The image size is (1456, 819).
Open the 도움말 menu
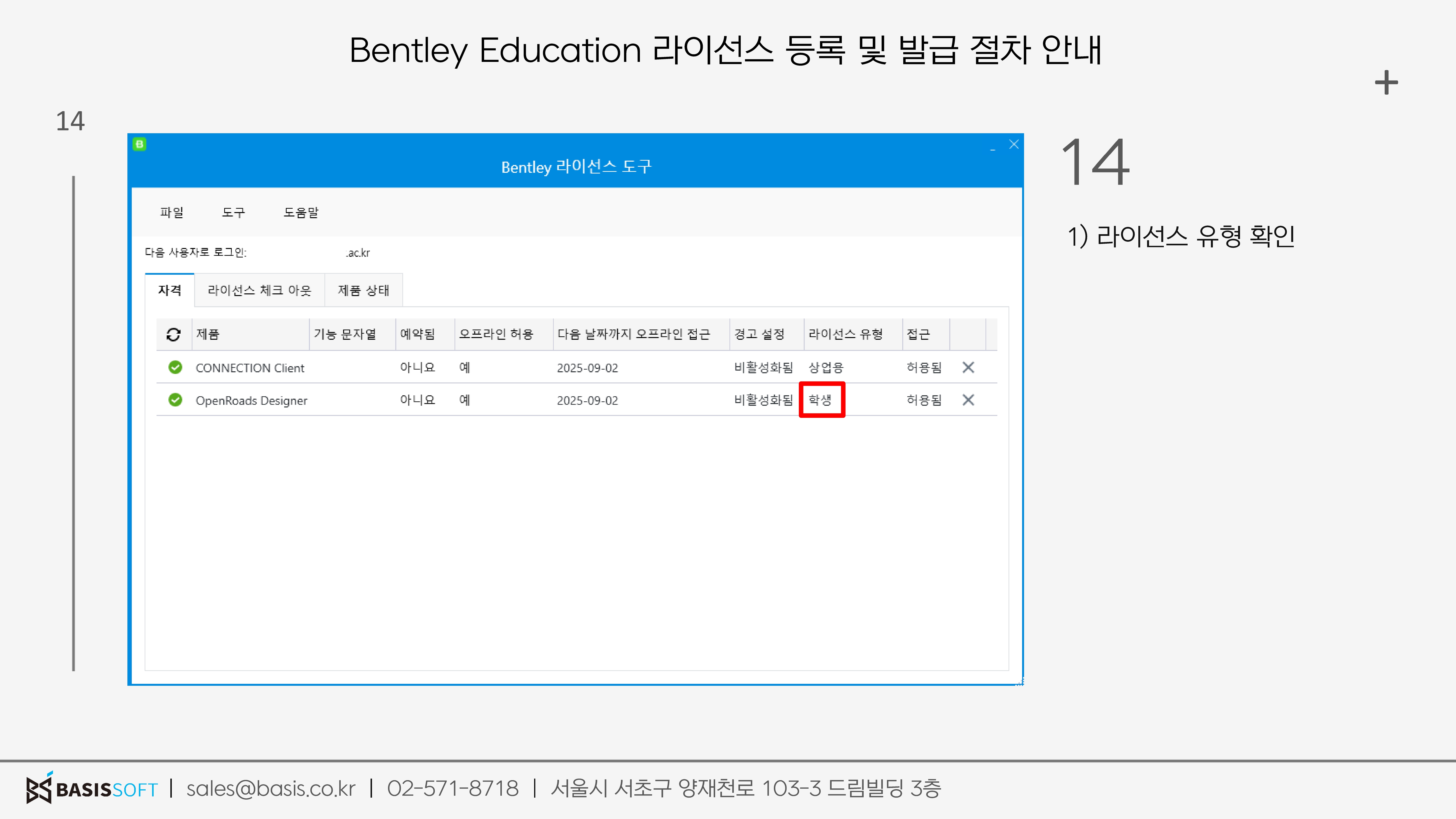tap(301, 213)
